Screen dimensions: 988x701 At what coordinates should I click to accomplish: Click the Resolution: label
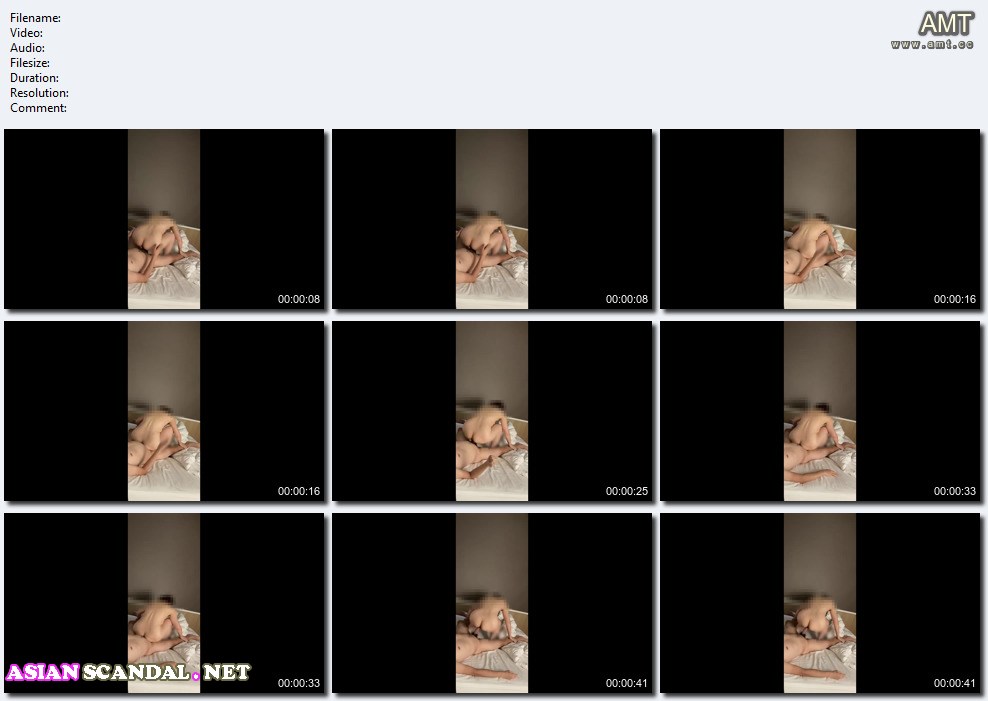[39, 93]
